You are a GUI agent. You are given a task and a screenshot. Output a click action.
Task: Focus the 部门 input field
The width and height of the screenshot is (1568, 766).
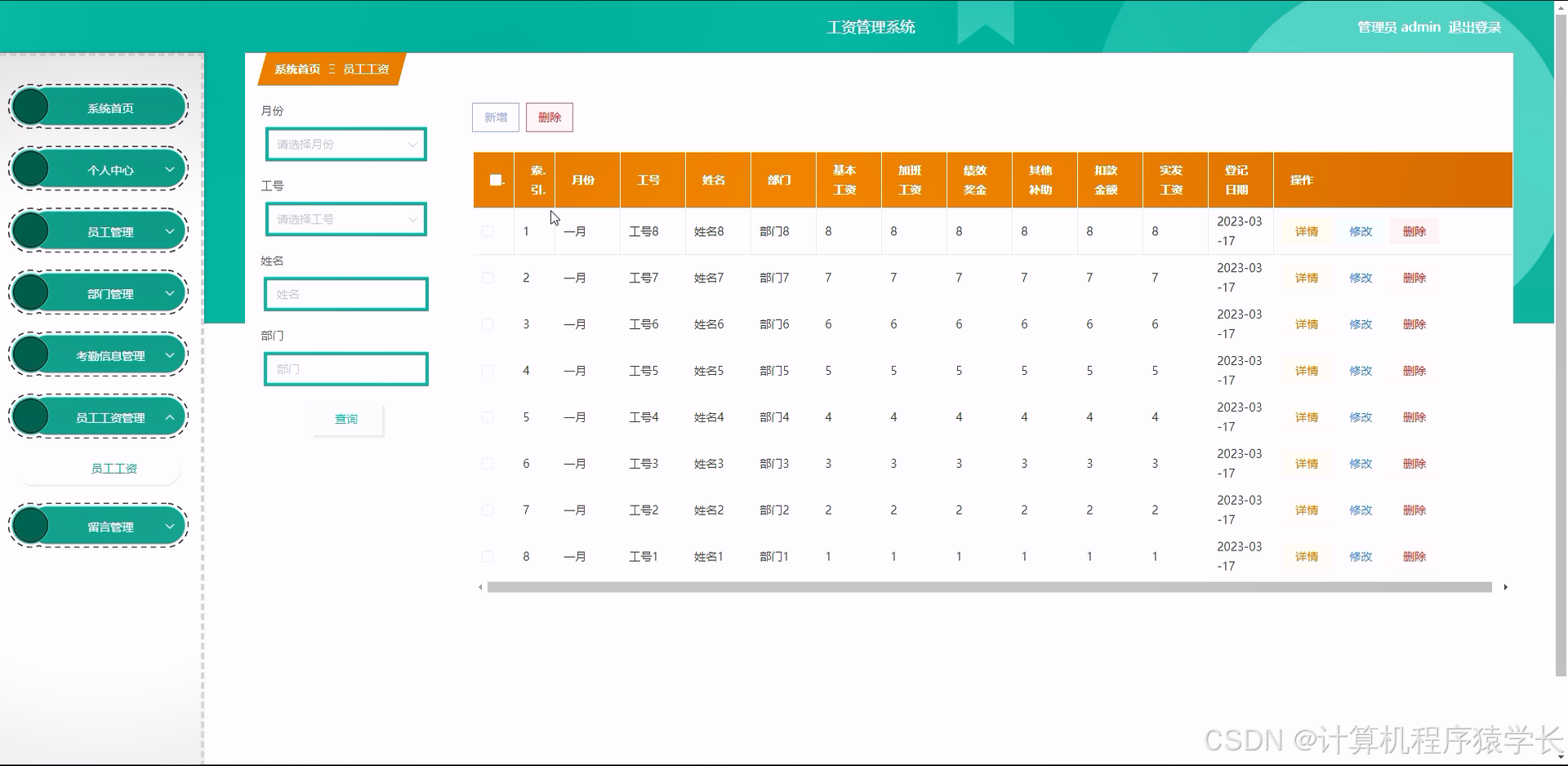click(x=346, y=369)
